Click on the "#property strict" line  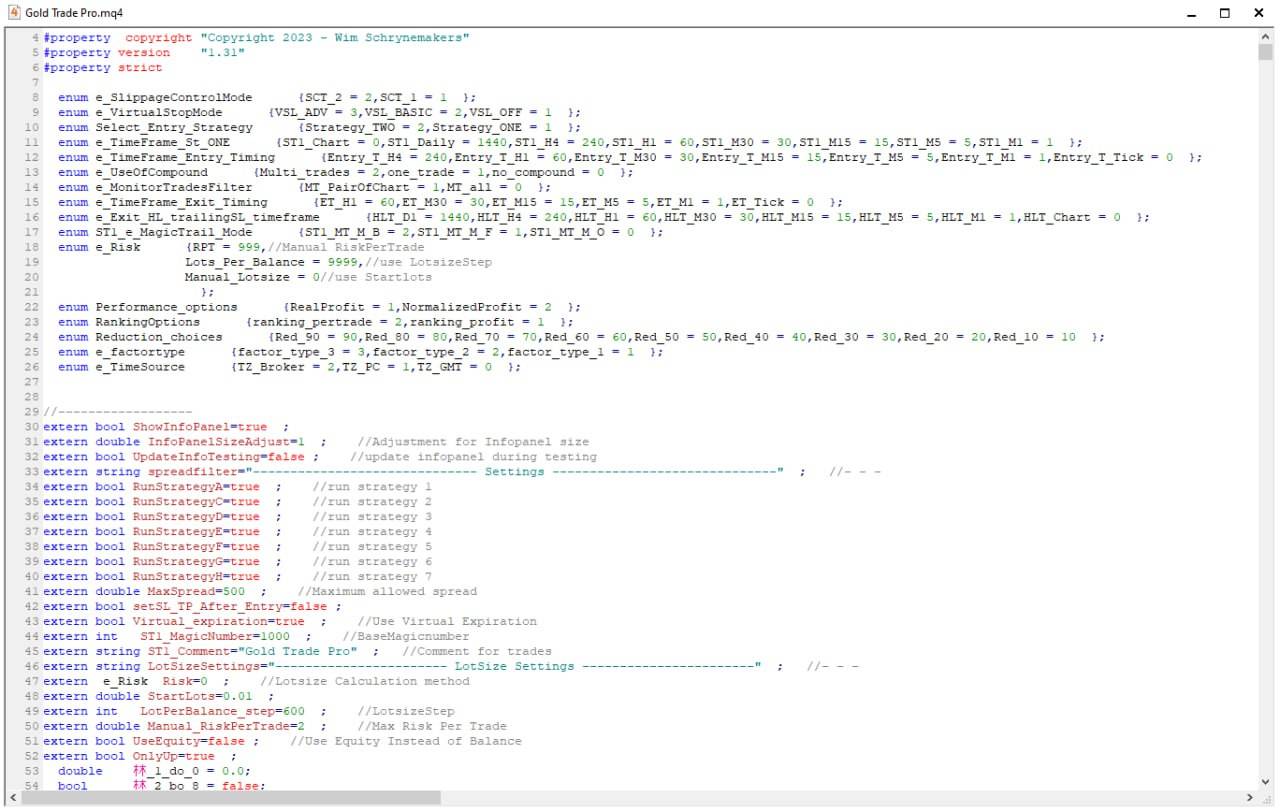pyautogui.click(x=102, y=68)
